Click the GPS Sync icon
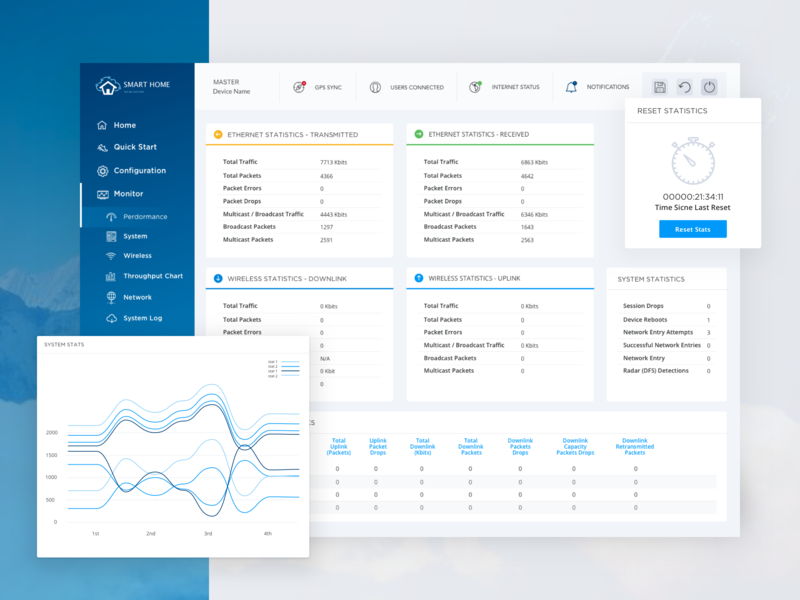The width and height of the screenshot is (800, 600). 299,87
